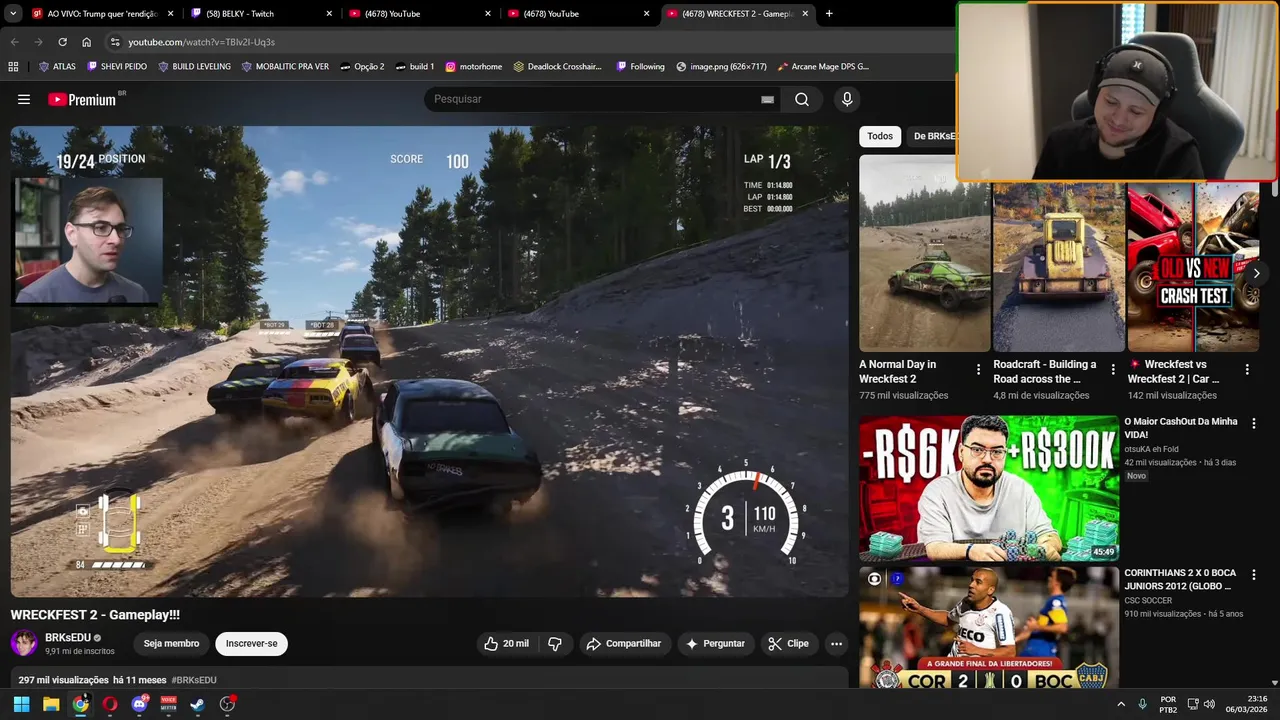1280x720 pixels.
Task: Open the MOBALITIC PRA VER bookmark
Action: click(x=285, y=67)
